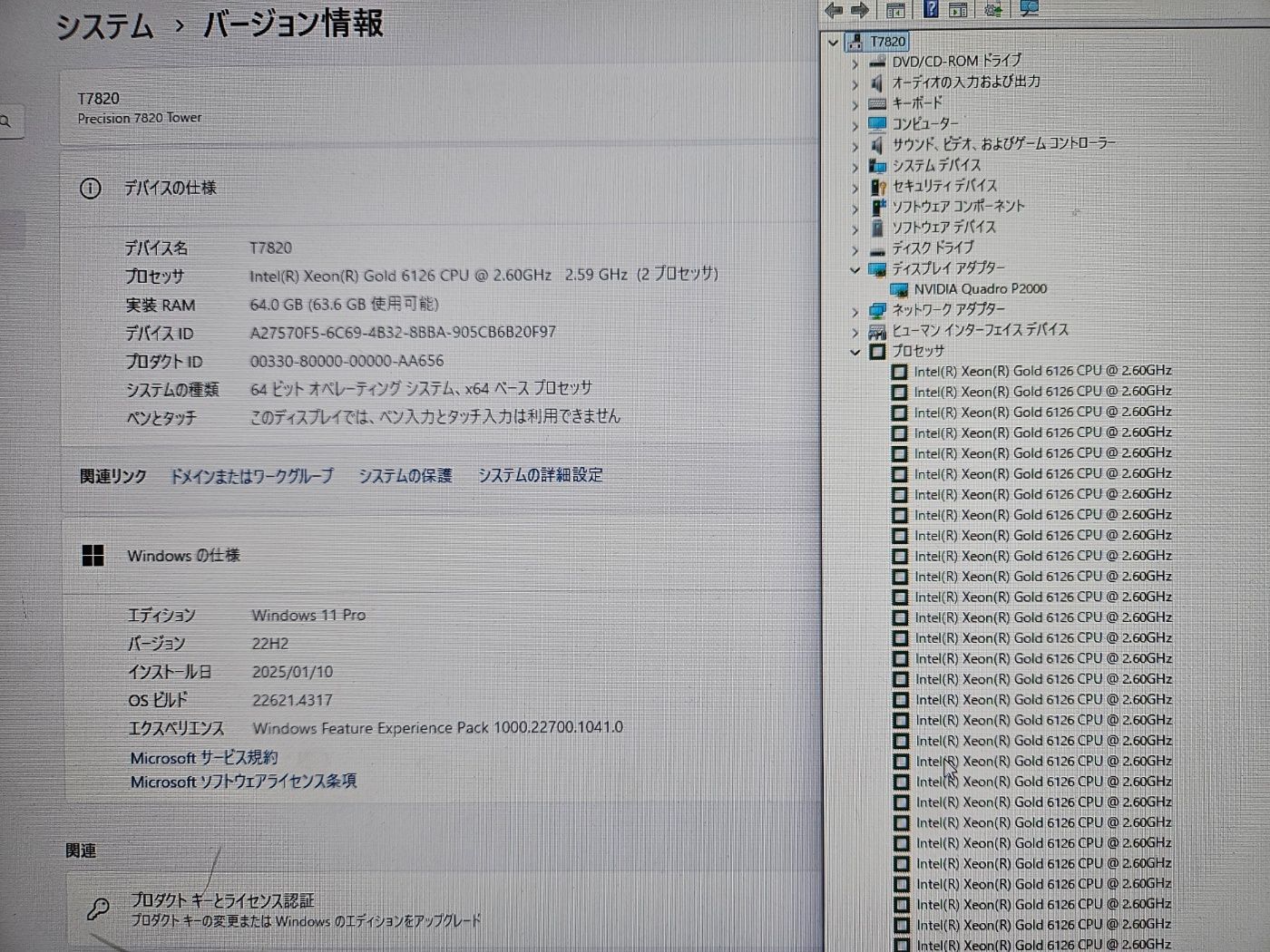Collapse the T7820 root node in device tree
The width and height of the screenshot is (1270, 952).
833,42
